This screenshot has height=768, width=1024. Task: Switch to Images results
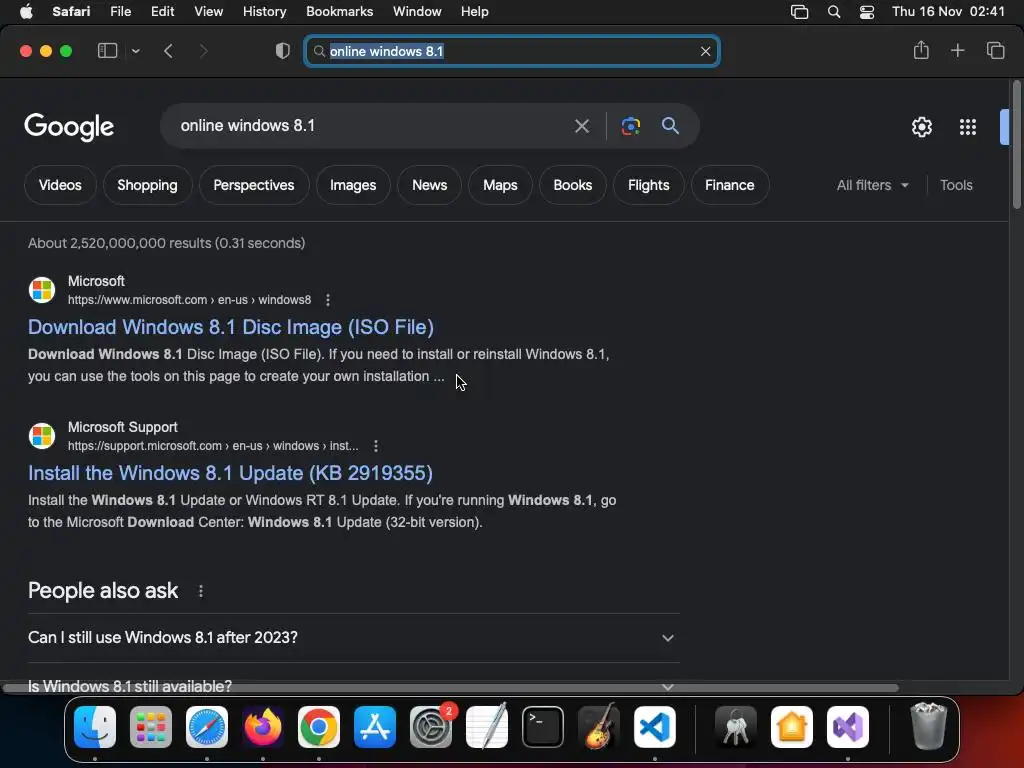point(353,185)
